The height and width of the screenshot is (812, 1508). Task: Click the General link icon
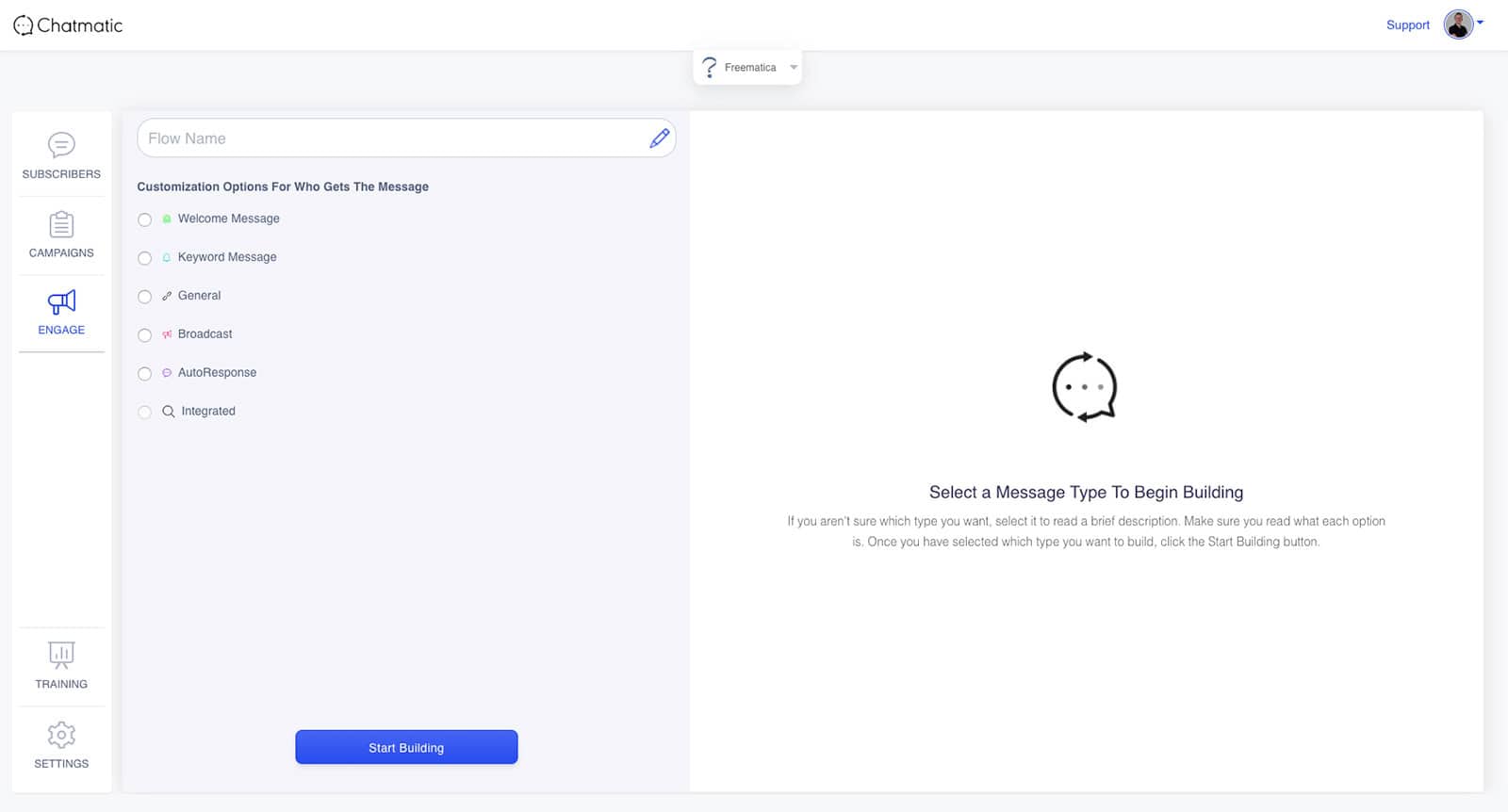[167, 296]
